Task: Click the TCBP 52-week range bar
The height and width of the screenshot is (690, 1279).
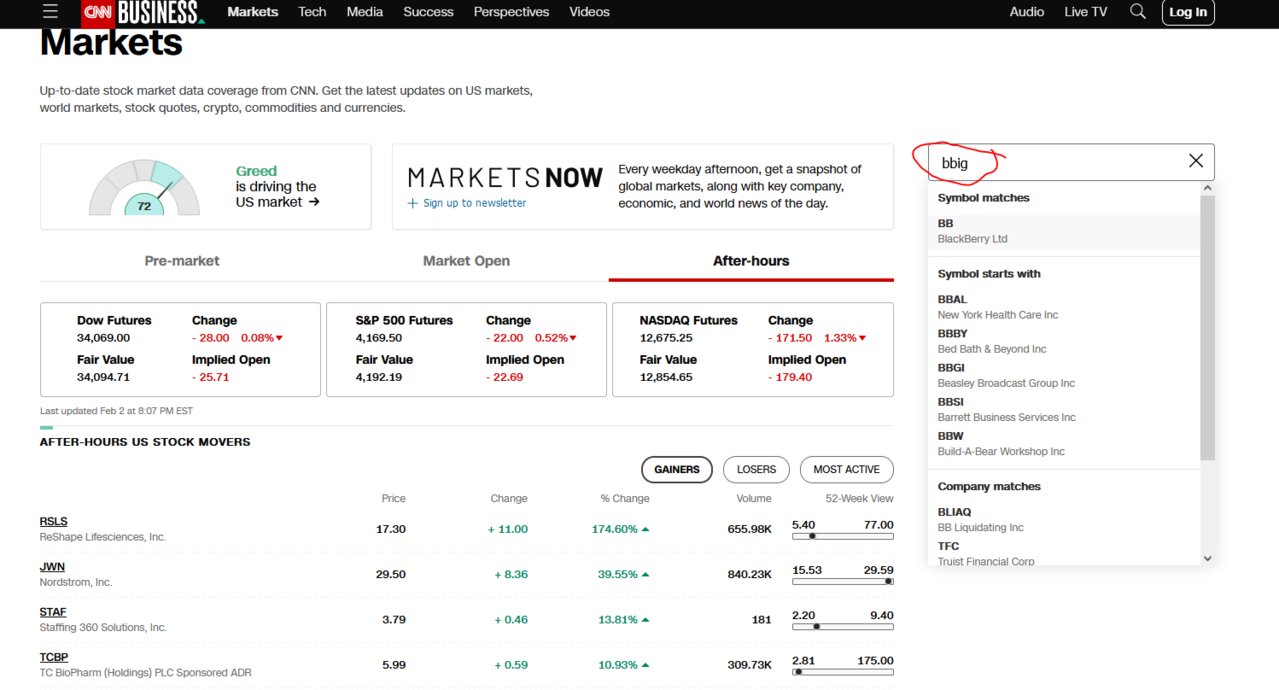Action: pyautogui.click(x=843, y=672)
